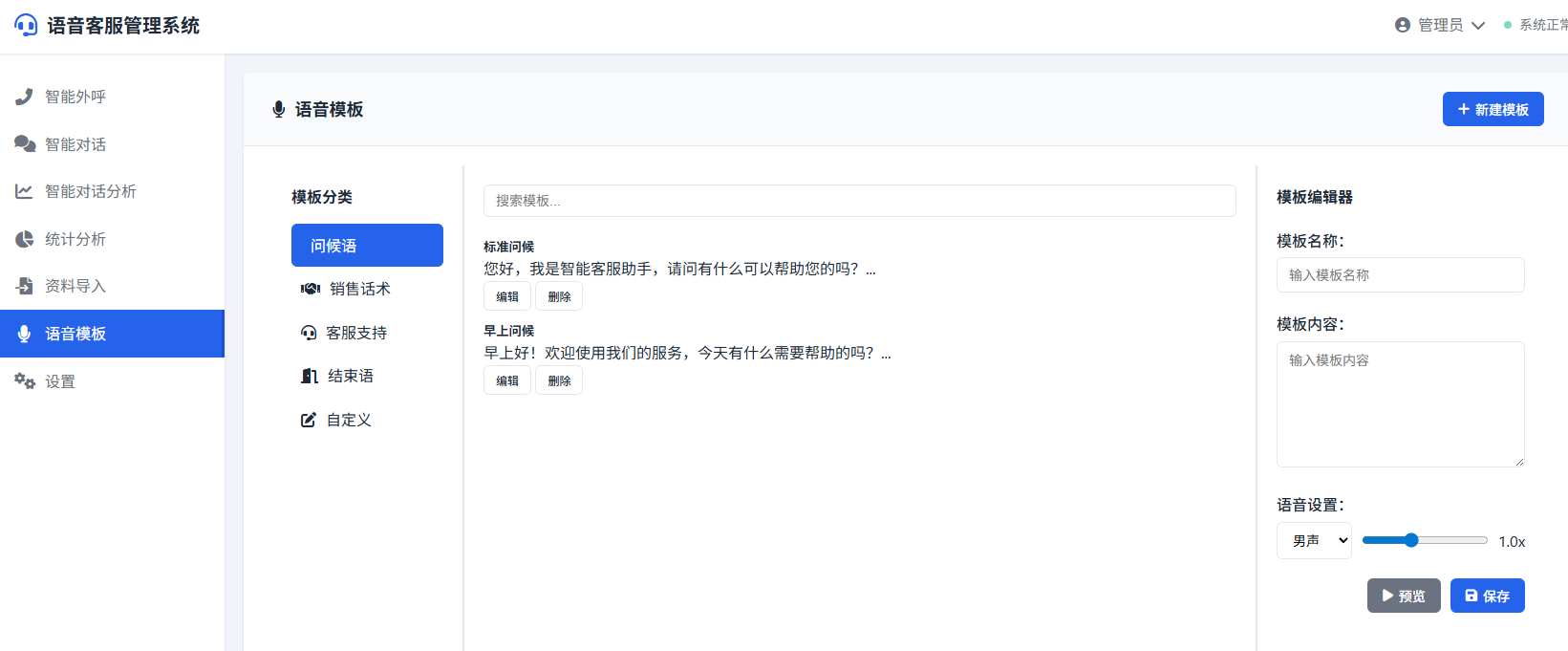The height and width of the screenshot is (651, 1568).
Task: Click the file import icon for 资料导入
Action: click(x=24, y=286)
